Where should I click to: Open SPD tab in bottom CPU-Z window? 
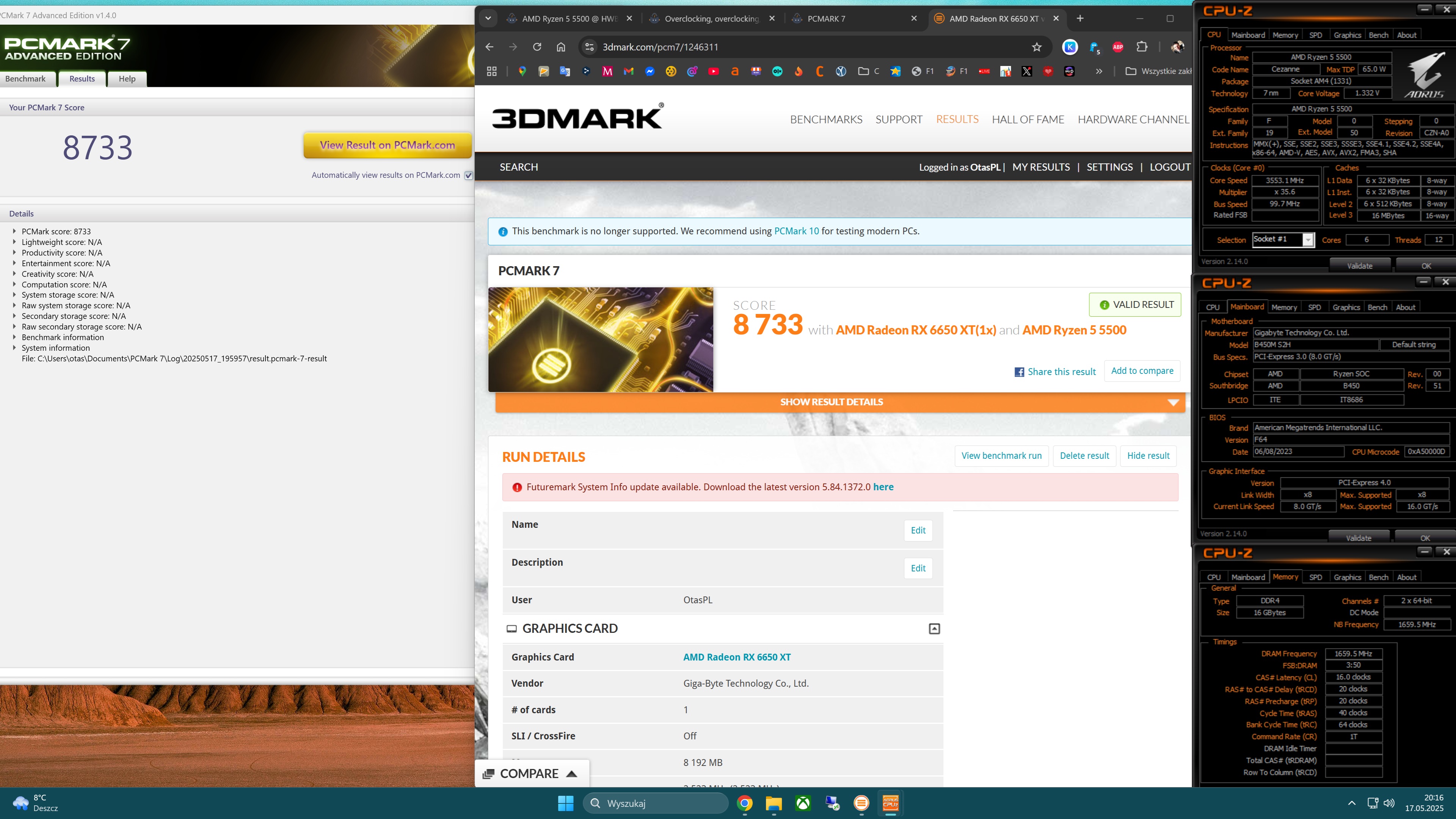coord(1315,577)
